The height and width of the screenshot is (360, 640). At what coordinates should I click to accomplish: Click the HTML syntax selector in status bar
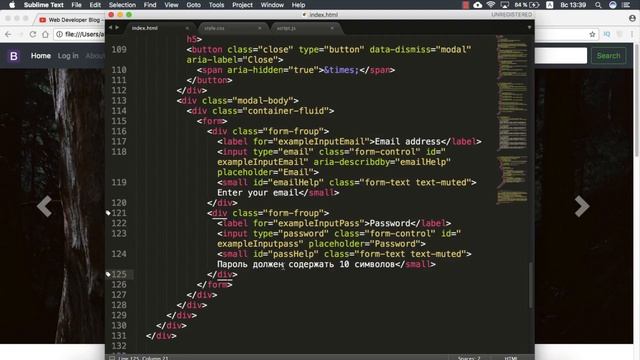click(x=511, y=358)
